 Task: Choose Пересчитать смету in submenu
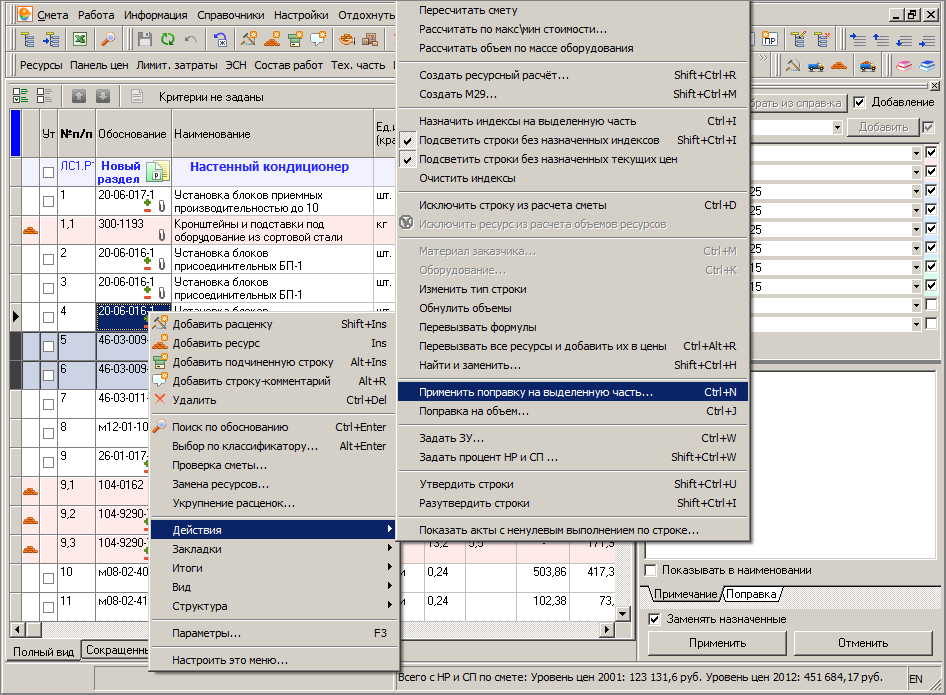click(x=573, y=10)
